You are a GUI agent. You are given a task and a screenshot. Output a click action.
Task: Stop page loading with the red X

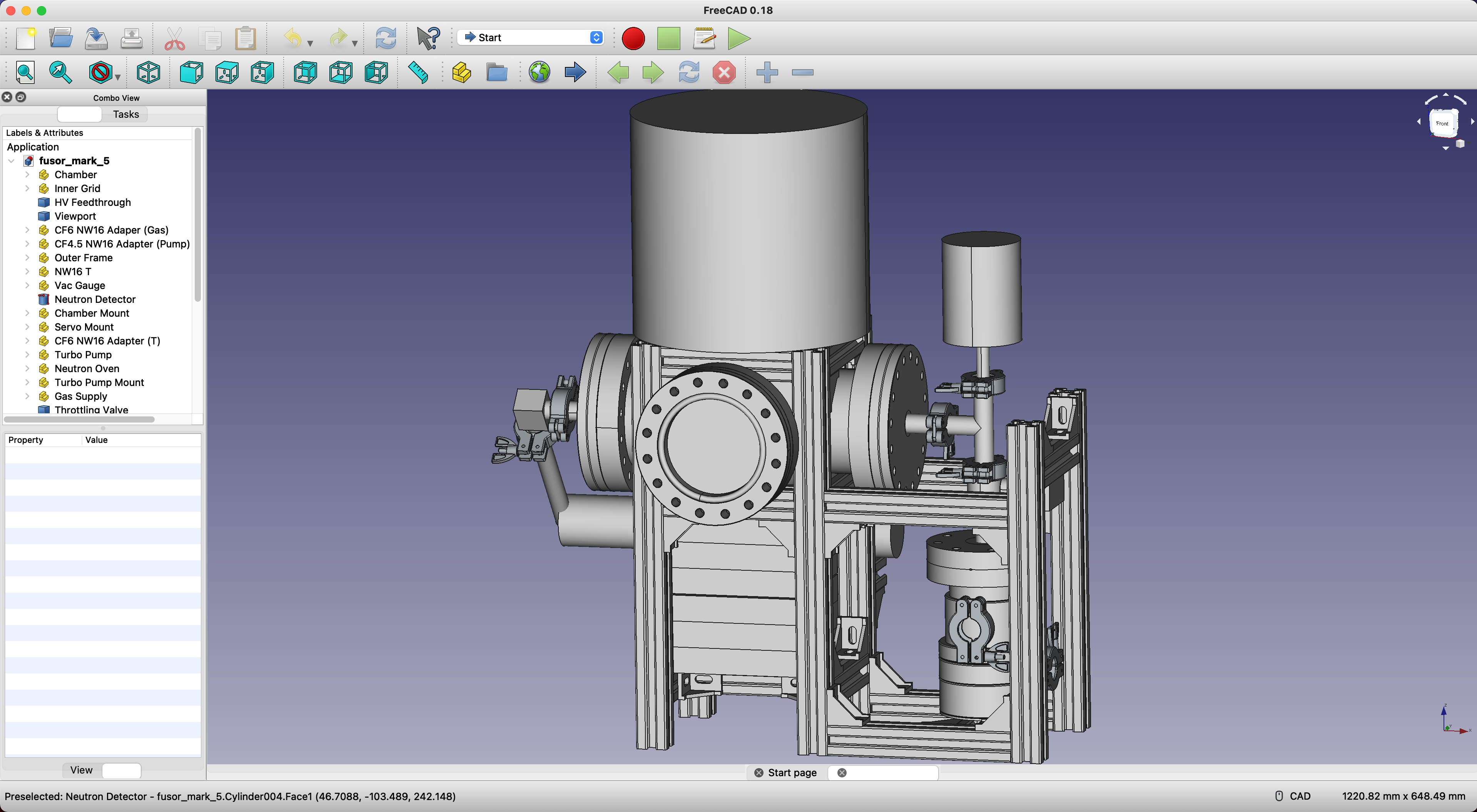[x=725, y=72]
